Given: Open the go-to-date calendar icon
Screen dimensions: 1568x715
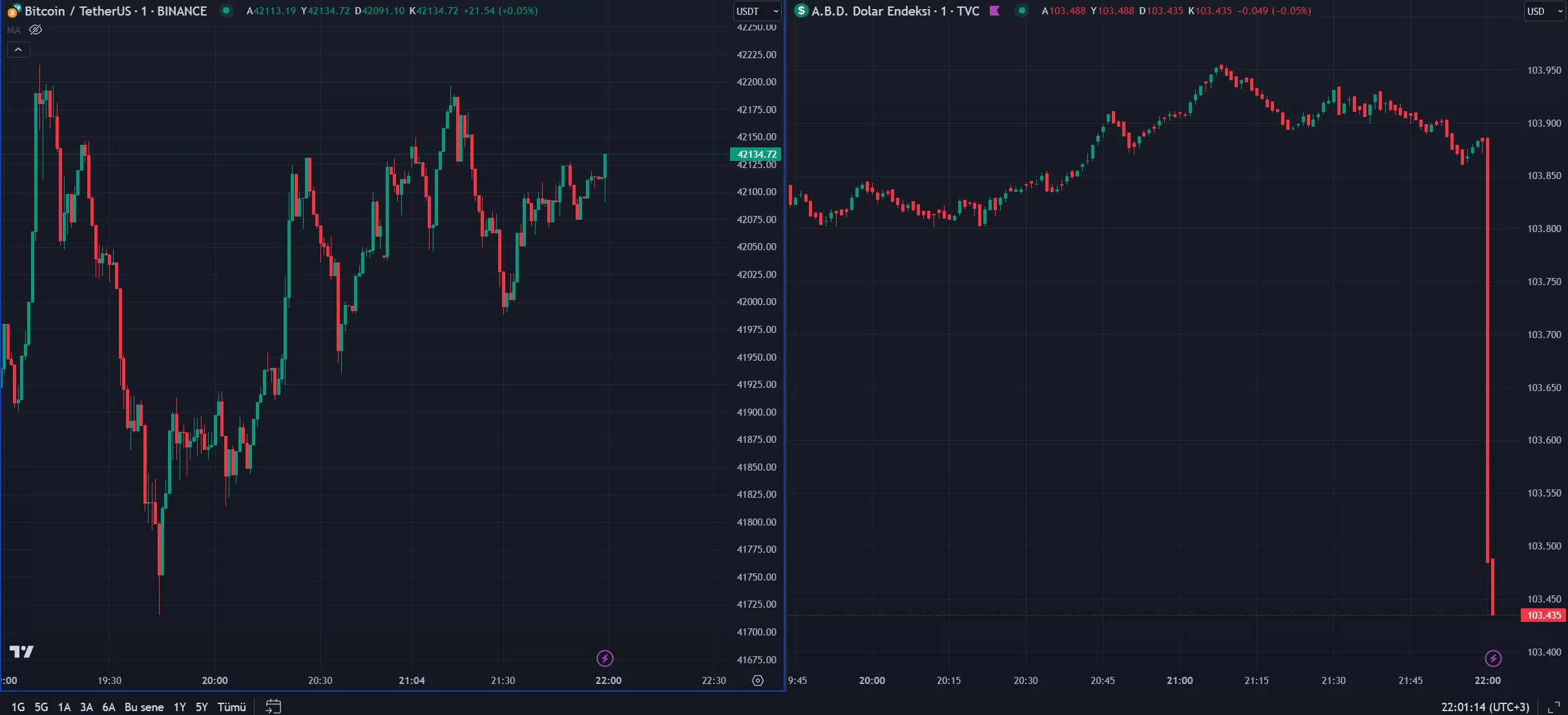Looking at the screenshot, I should tap(273, 706).
